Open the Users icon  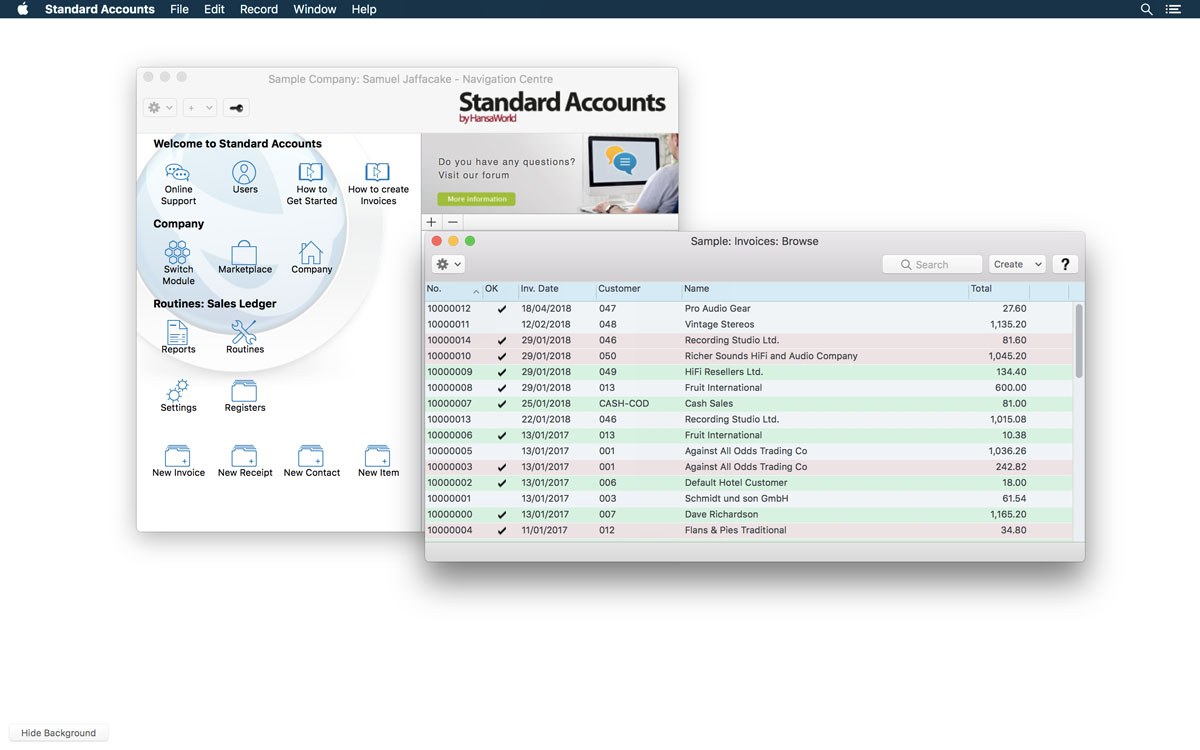[245, 173]
